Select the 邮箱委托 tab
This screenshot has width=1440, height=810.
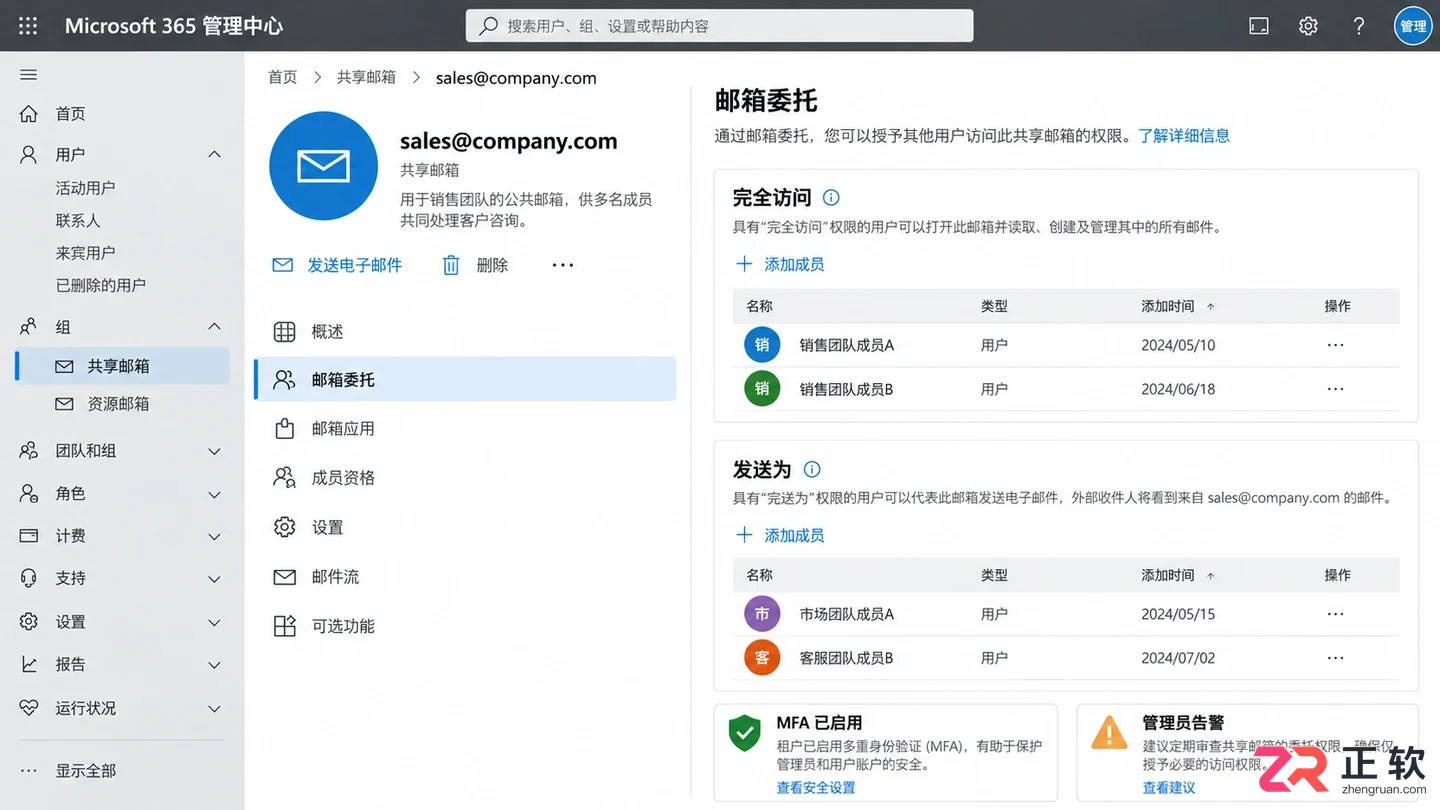(465, 380)
